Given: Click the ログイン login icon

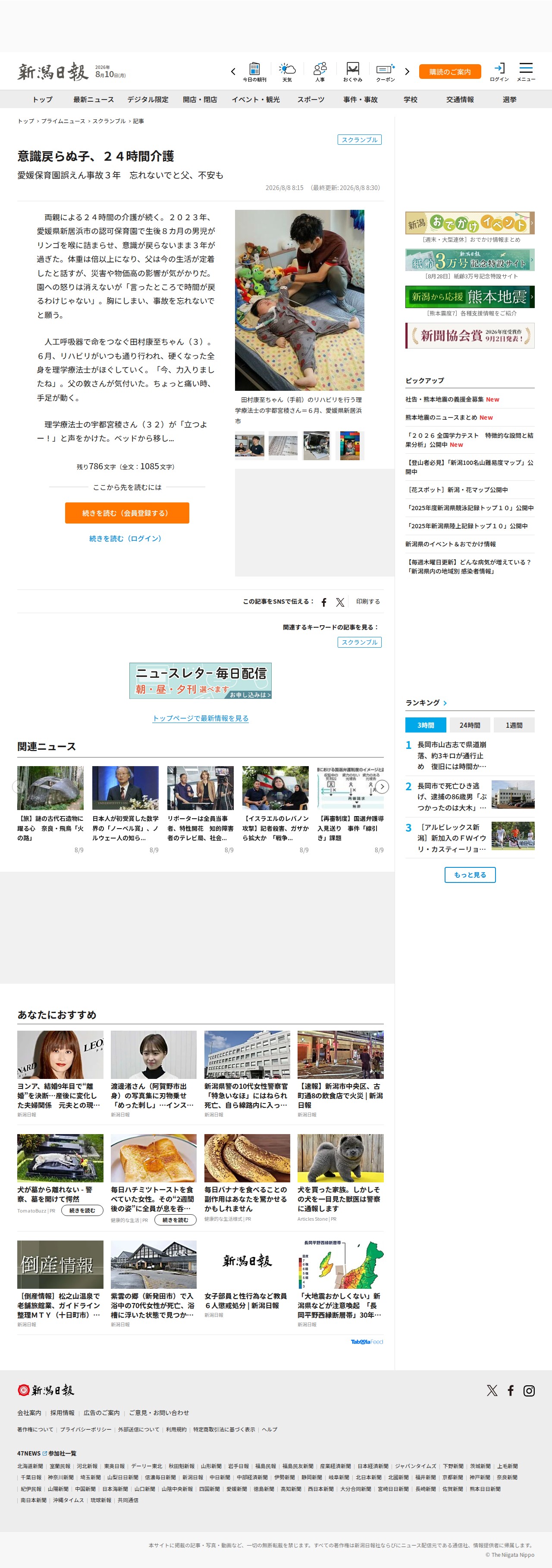Looking at the screenshot, I should coord(499,71).
